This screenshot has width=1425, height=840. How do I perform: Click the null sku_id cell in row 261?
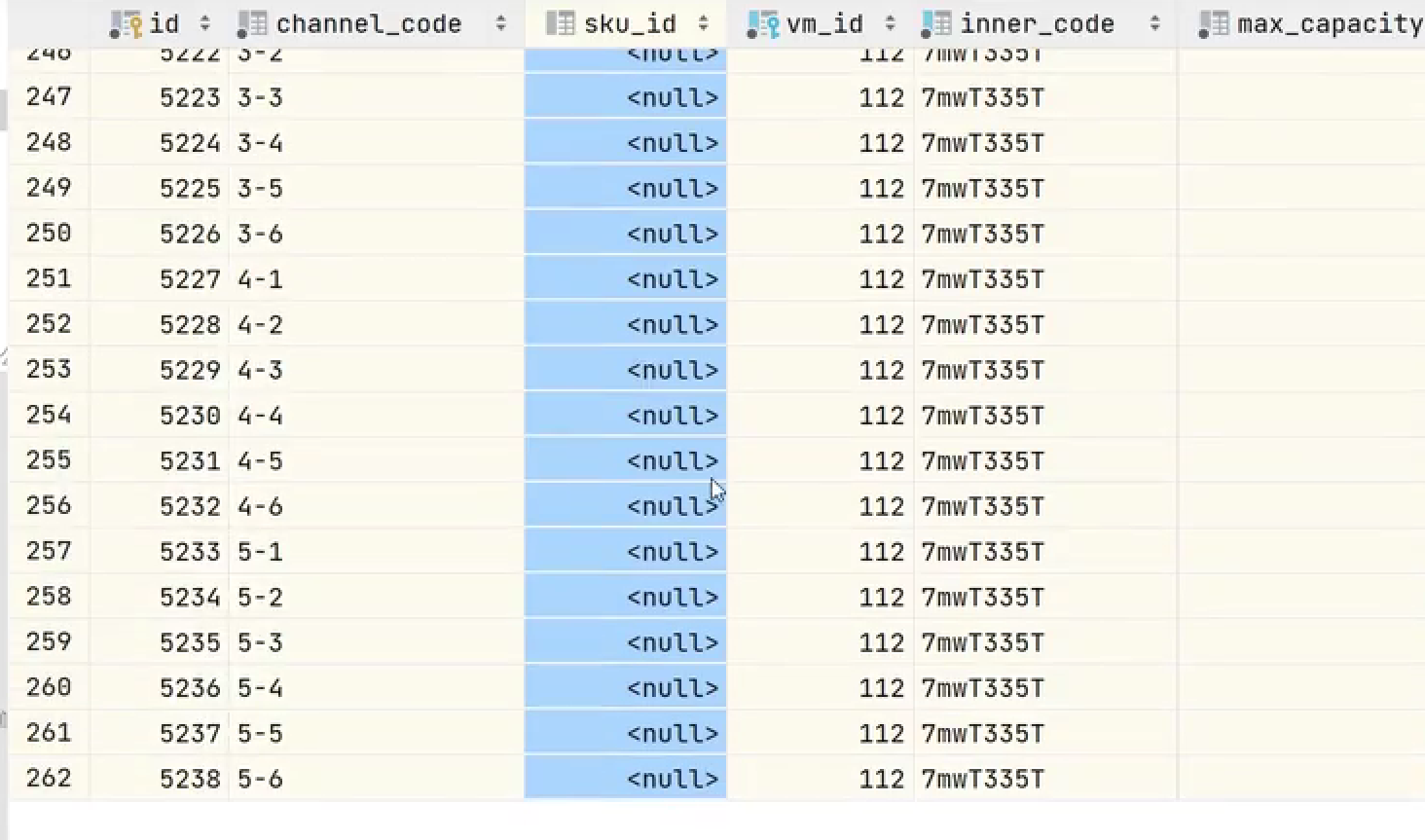pyautogui.click(x=626, y=733)
